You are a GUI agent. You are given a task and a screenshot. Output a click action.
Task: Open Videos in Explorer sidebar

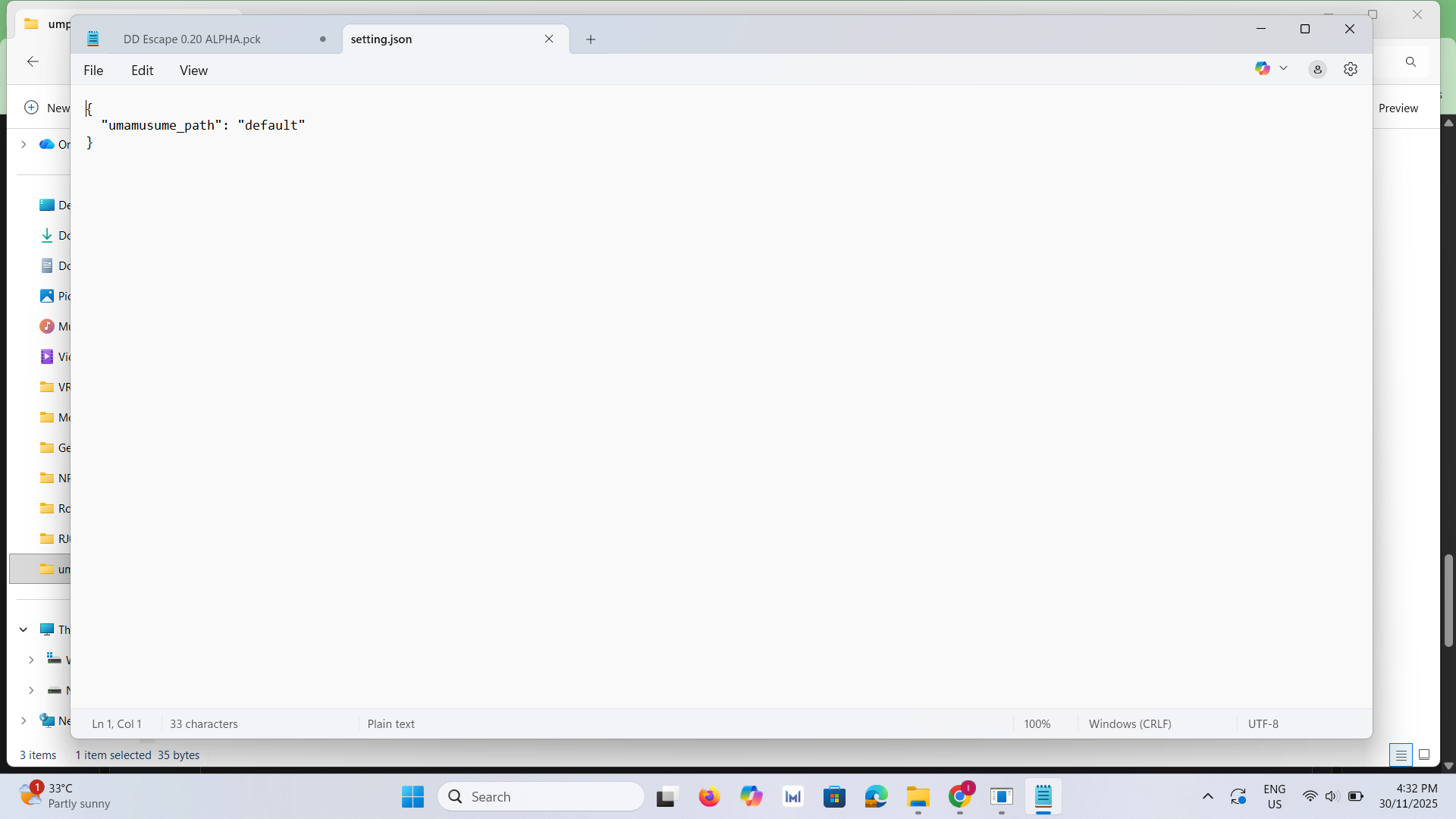[x=54, y=356]
